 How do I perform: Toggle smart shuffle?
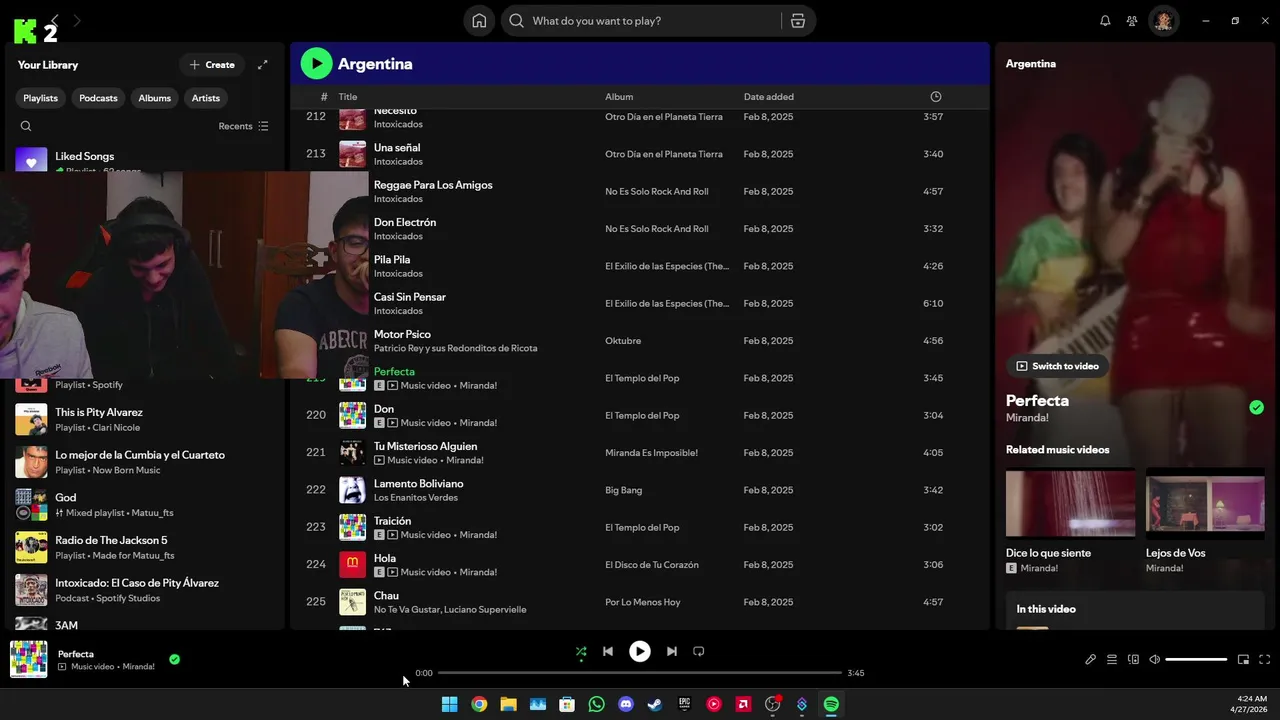(x=581, y=651)
